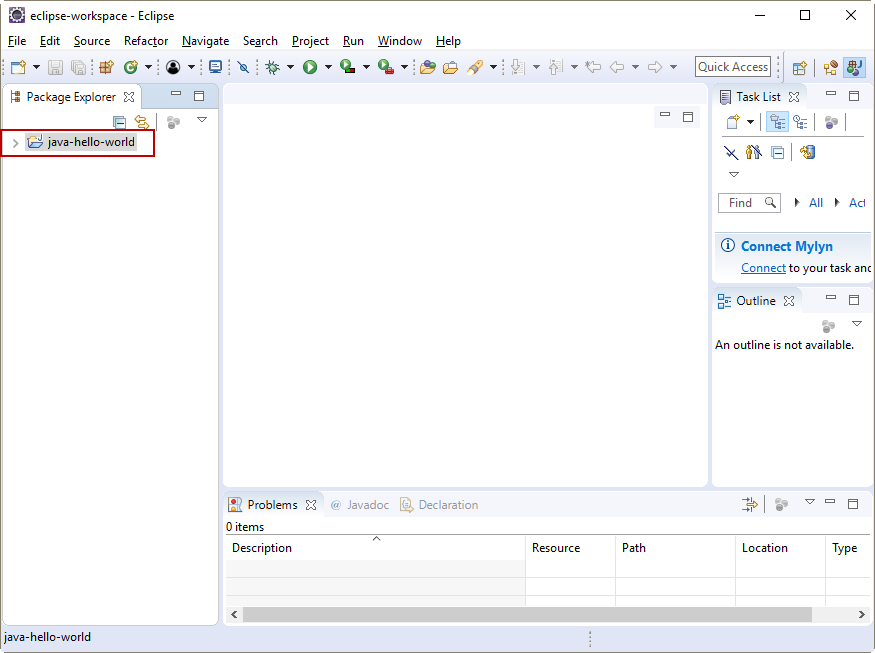
Task: Launch Debug with the bug icon
Action: 272,68
